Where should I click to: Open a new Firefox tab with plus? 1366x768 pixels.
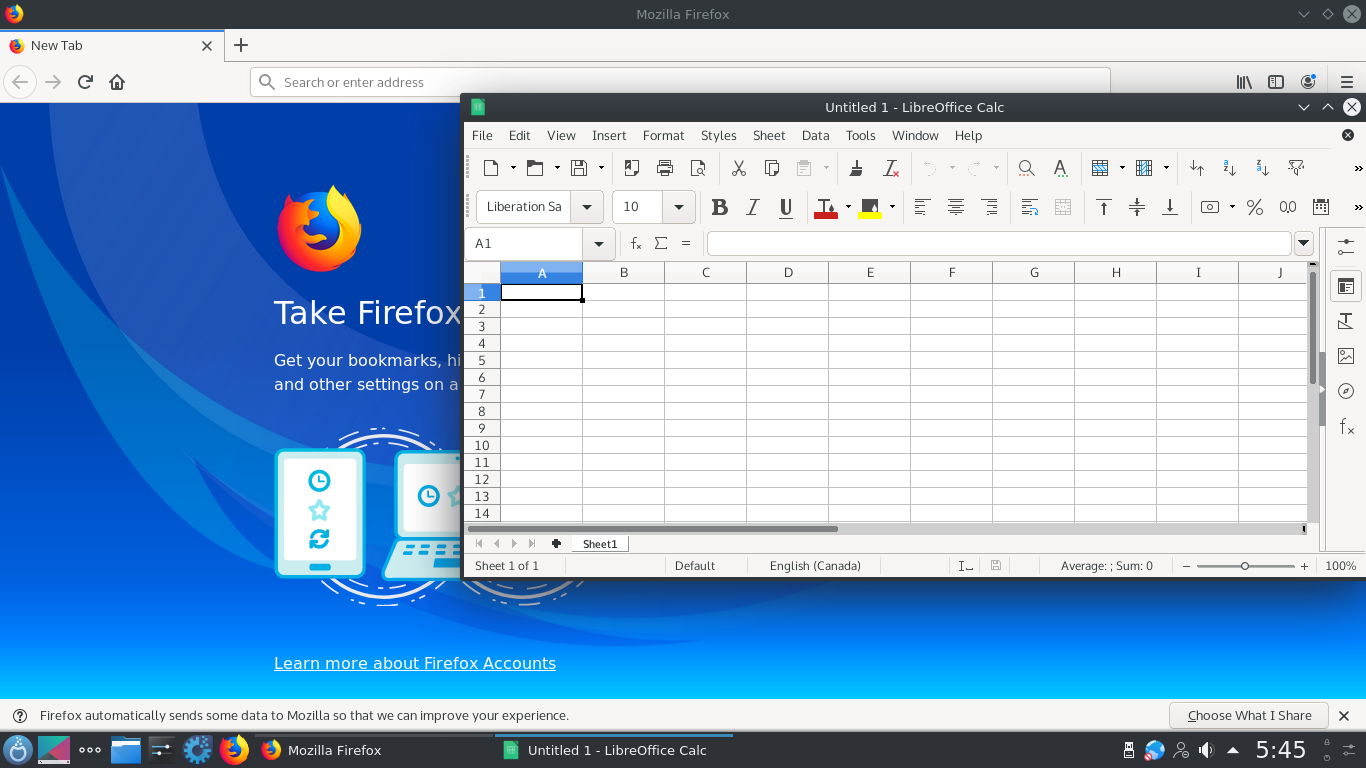(x=241, y=45)
